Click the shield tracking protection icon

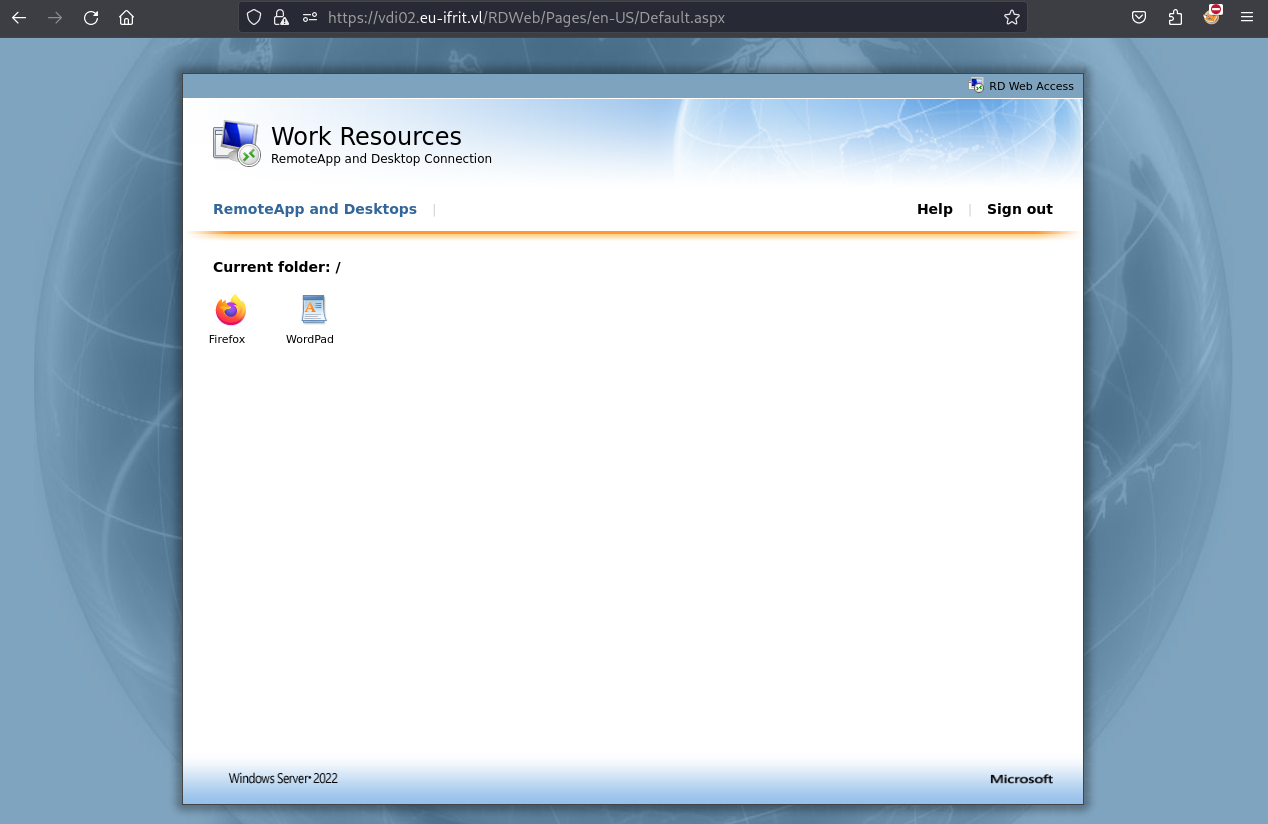coord(254,17)
